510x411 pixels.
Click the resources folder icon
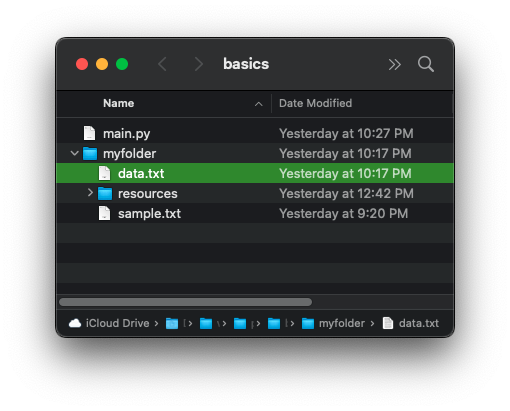point(105,194)
